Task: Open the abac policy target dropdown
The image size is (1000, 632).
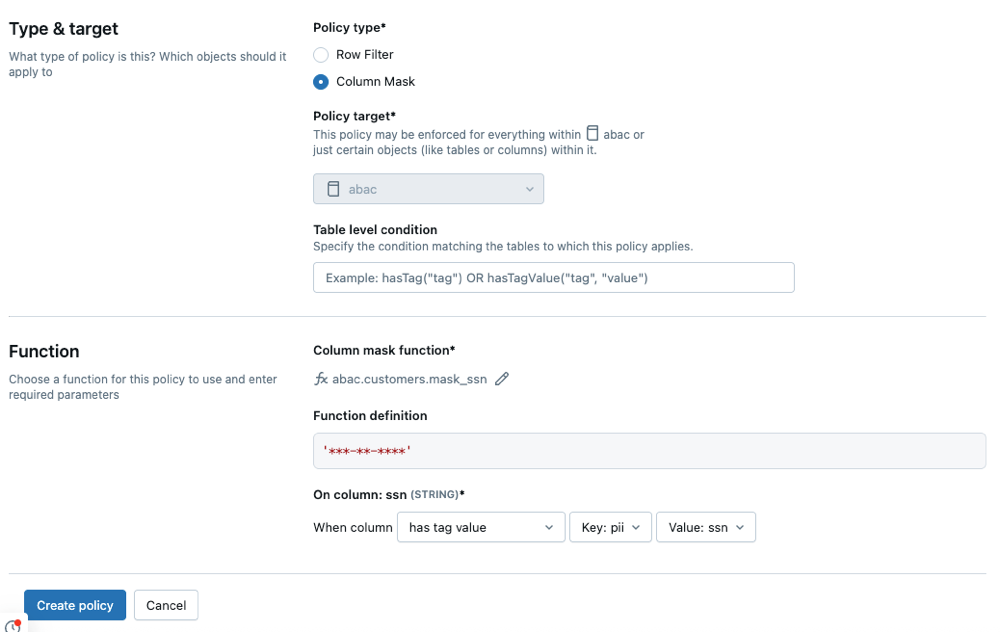Action: 428,189
